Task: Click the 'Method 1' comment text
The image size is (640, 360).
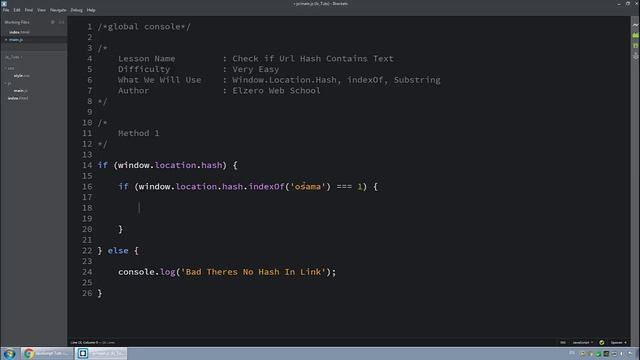Action: click(x=139, y=133)
